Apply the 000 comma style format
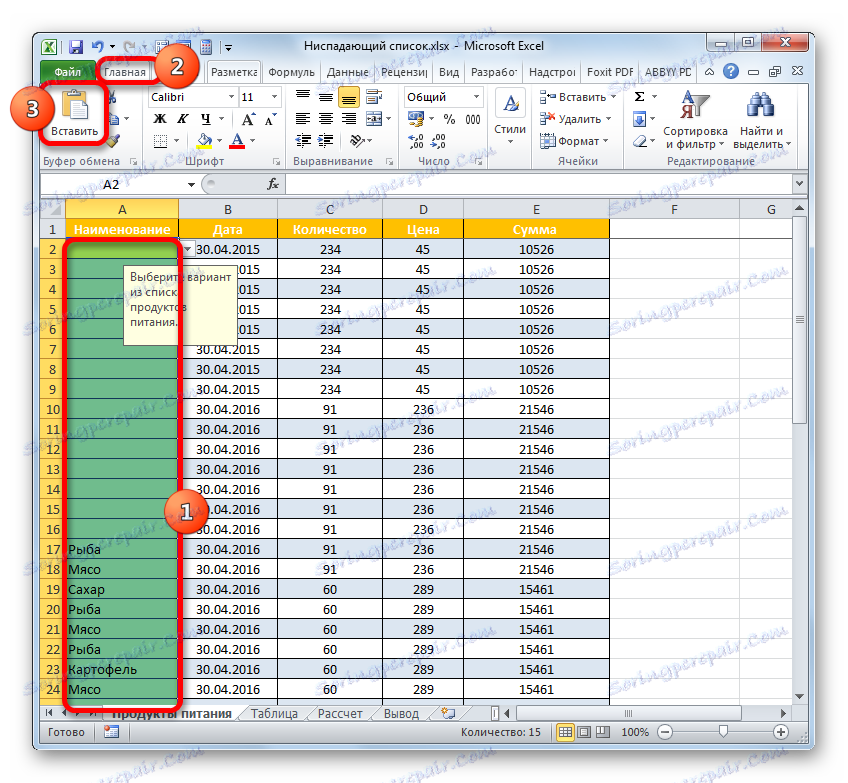The image size is (848, 783). (473, 119)
